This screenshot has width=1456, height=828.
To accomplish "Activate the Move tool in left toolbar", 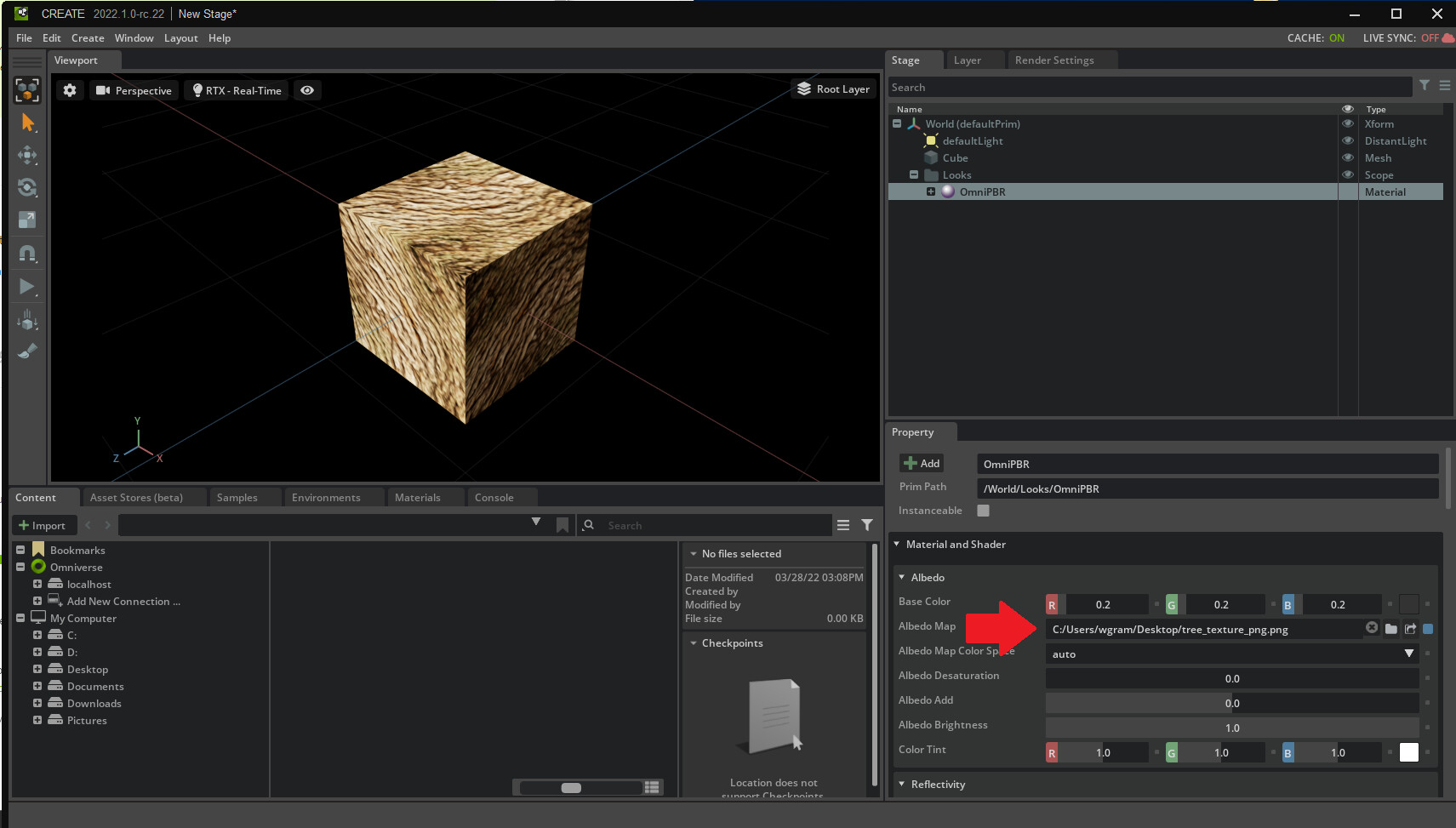I will (x=27, y=155).
